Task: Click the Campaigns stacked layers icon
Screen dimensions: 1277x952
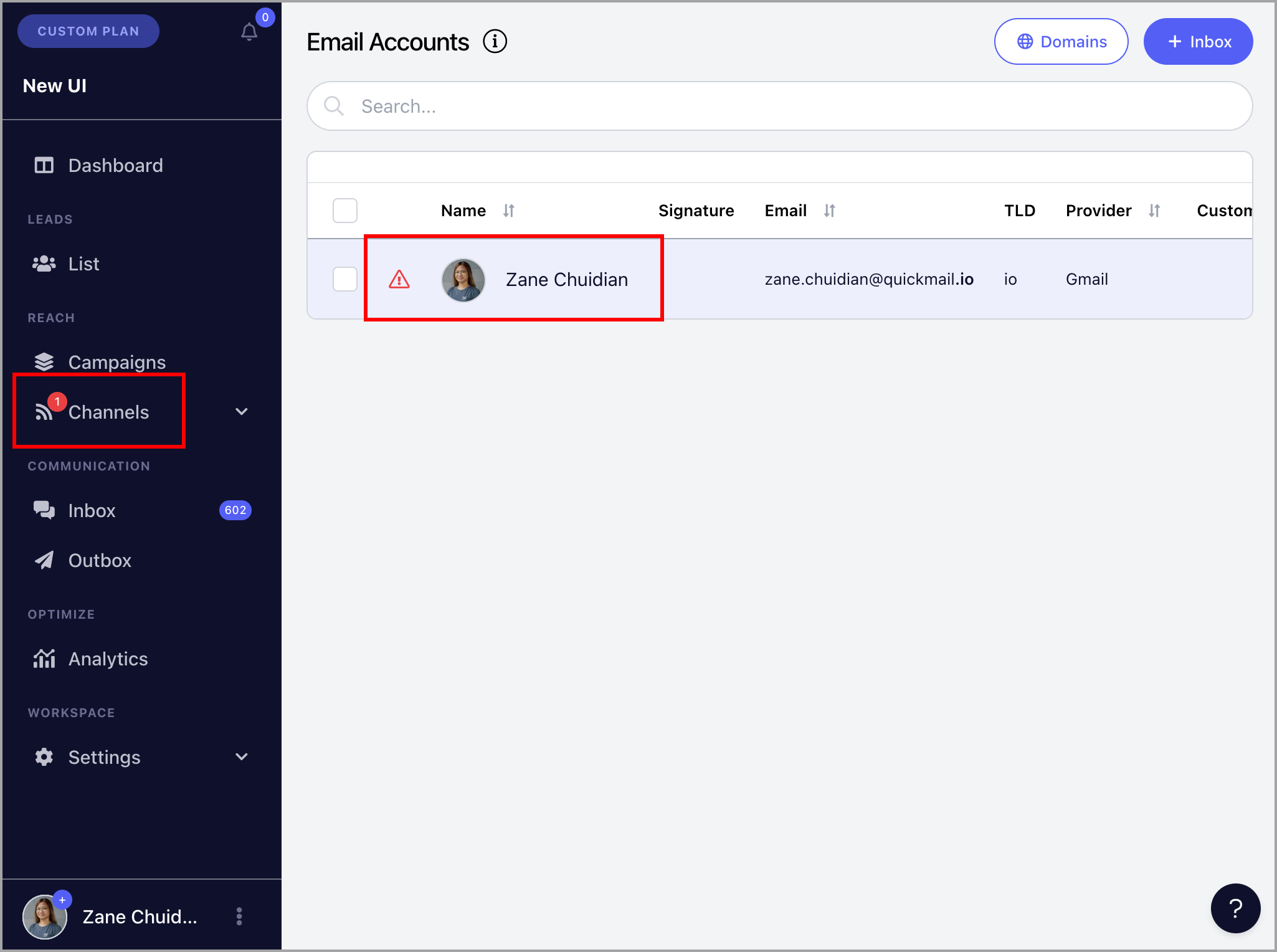Action: (x=44, y=362)
